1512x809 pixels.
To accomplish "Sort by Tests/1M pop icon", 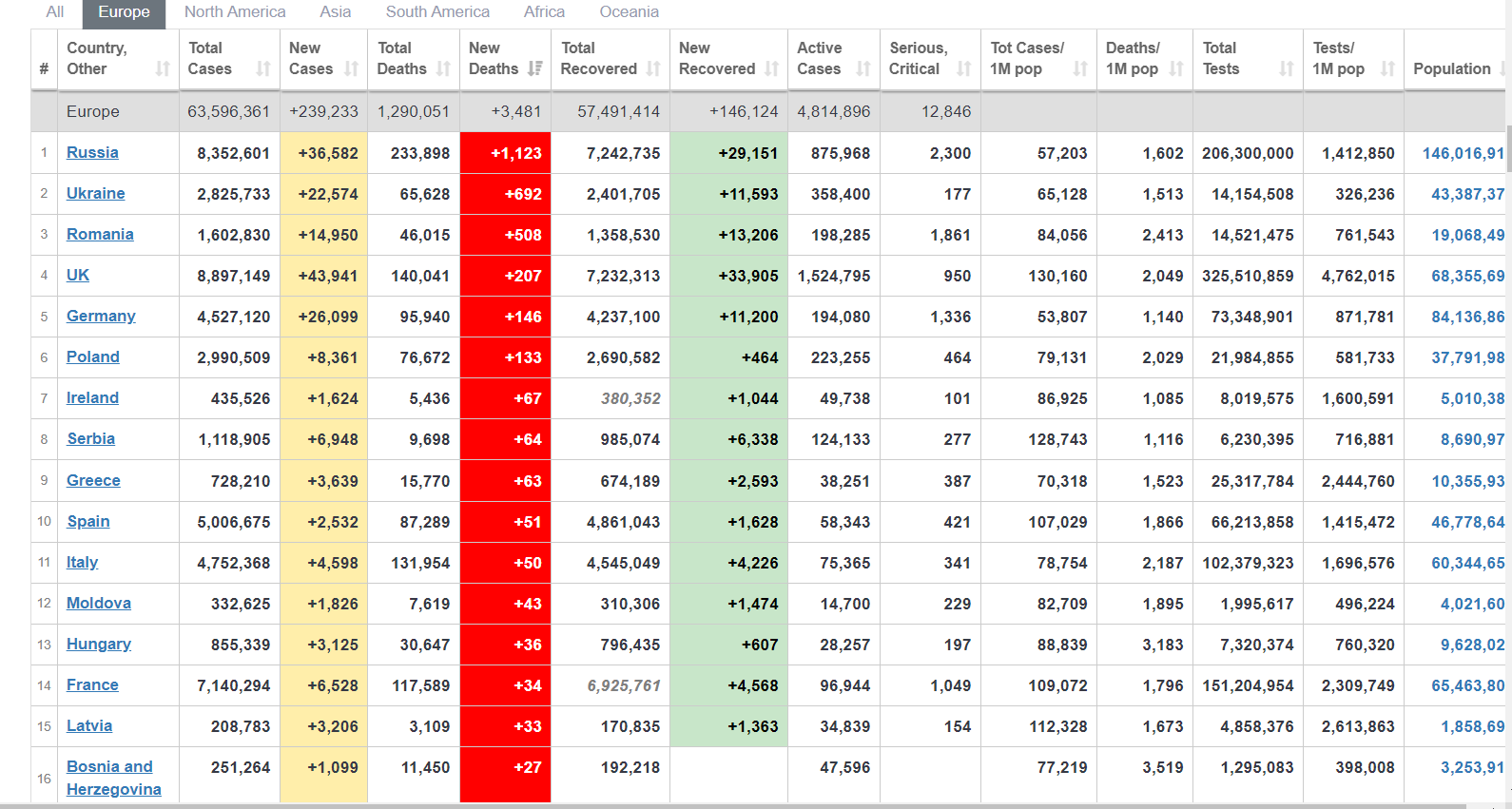I will click(x=1387, y=68).
